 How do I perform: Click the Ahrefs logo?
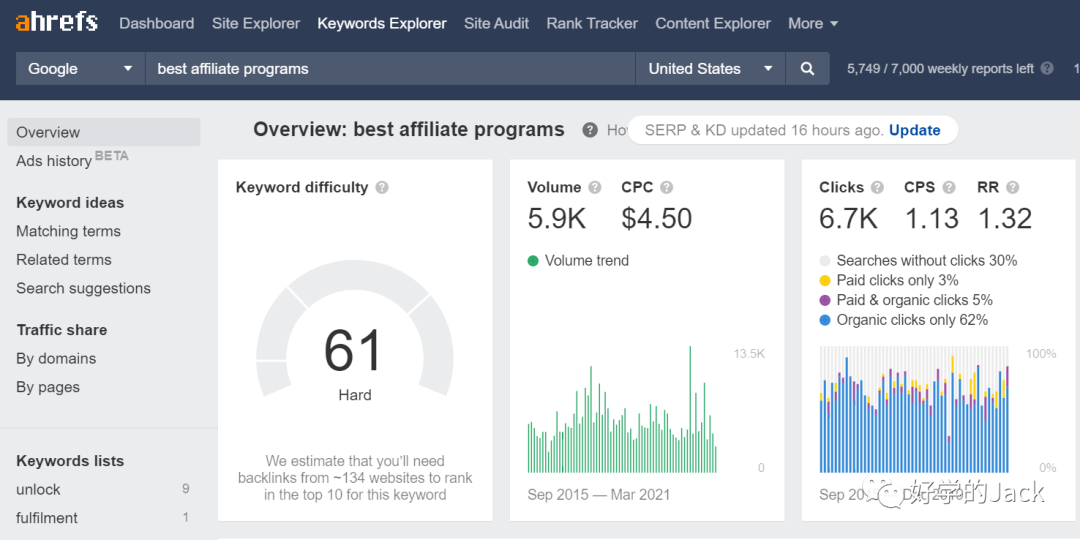point(56,23)
